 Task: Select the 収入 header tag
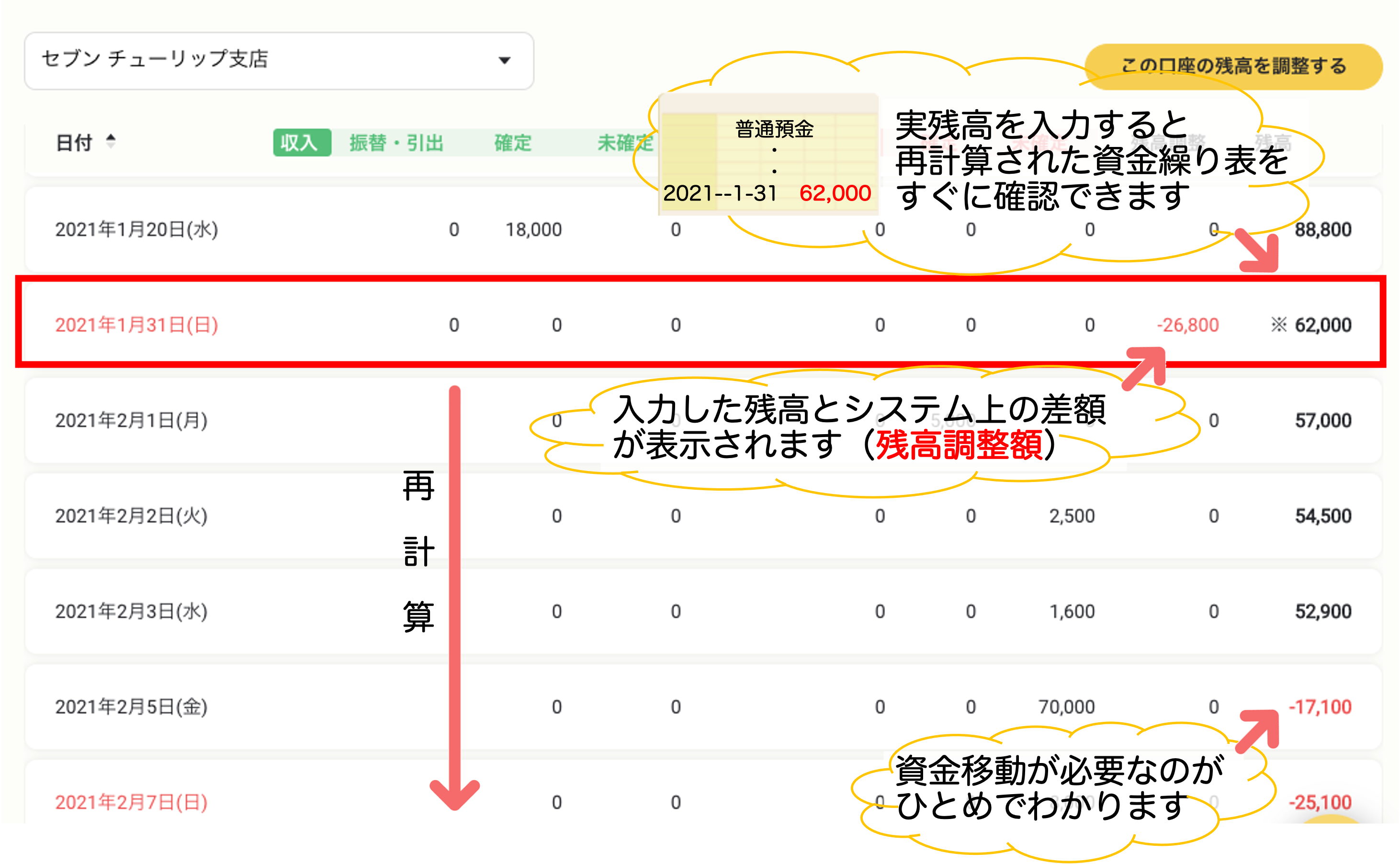pyautogui.click(x=302, y=142)
